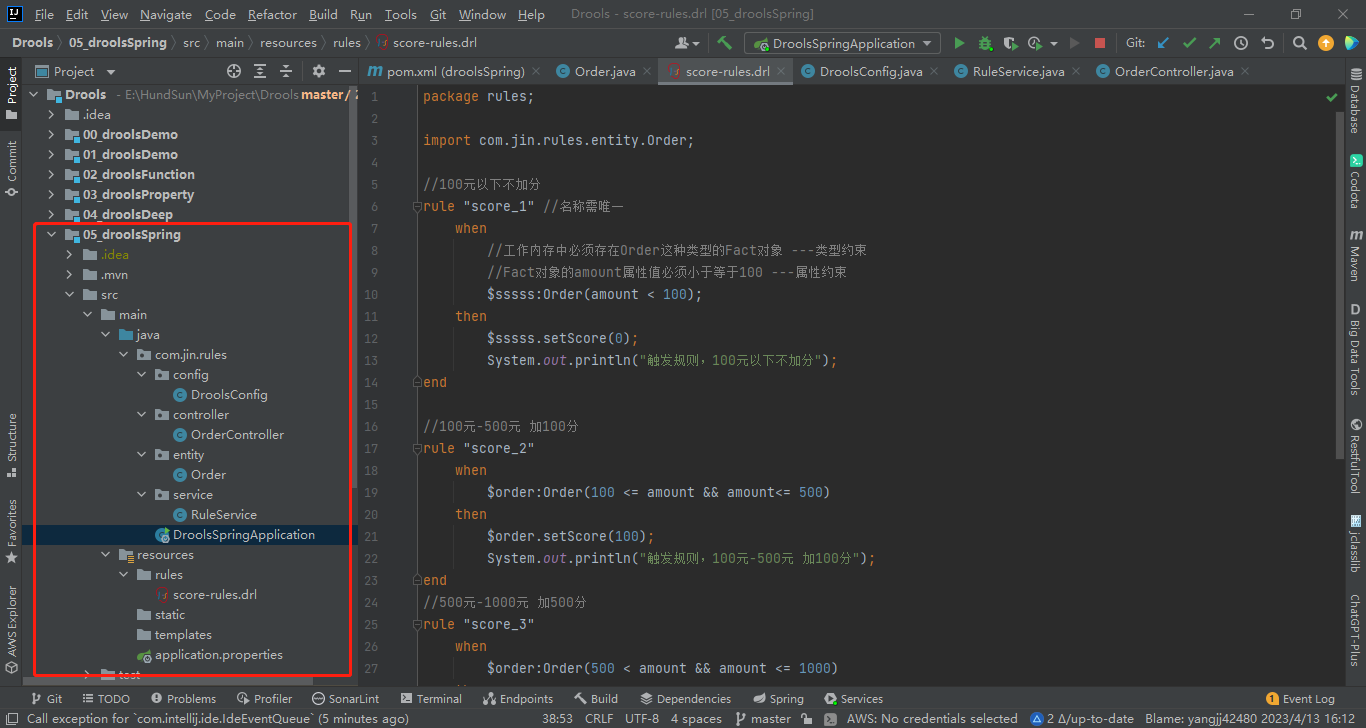This screenshot has height=728, width=1366.
Task: Open the user account dropdown in toolbar
Action: tap(687, 43)
